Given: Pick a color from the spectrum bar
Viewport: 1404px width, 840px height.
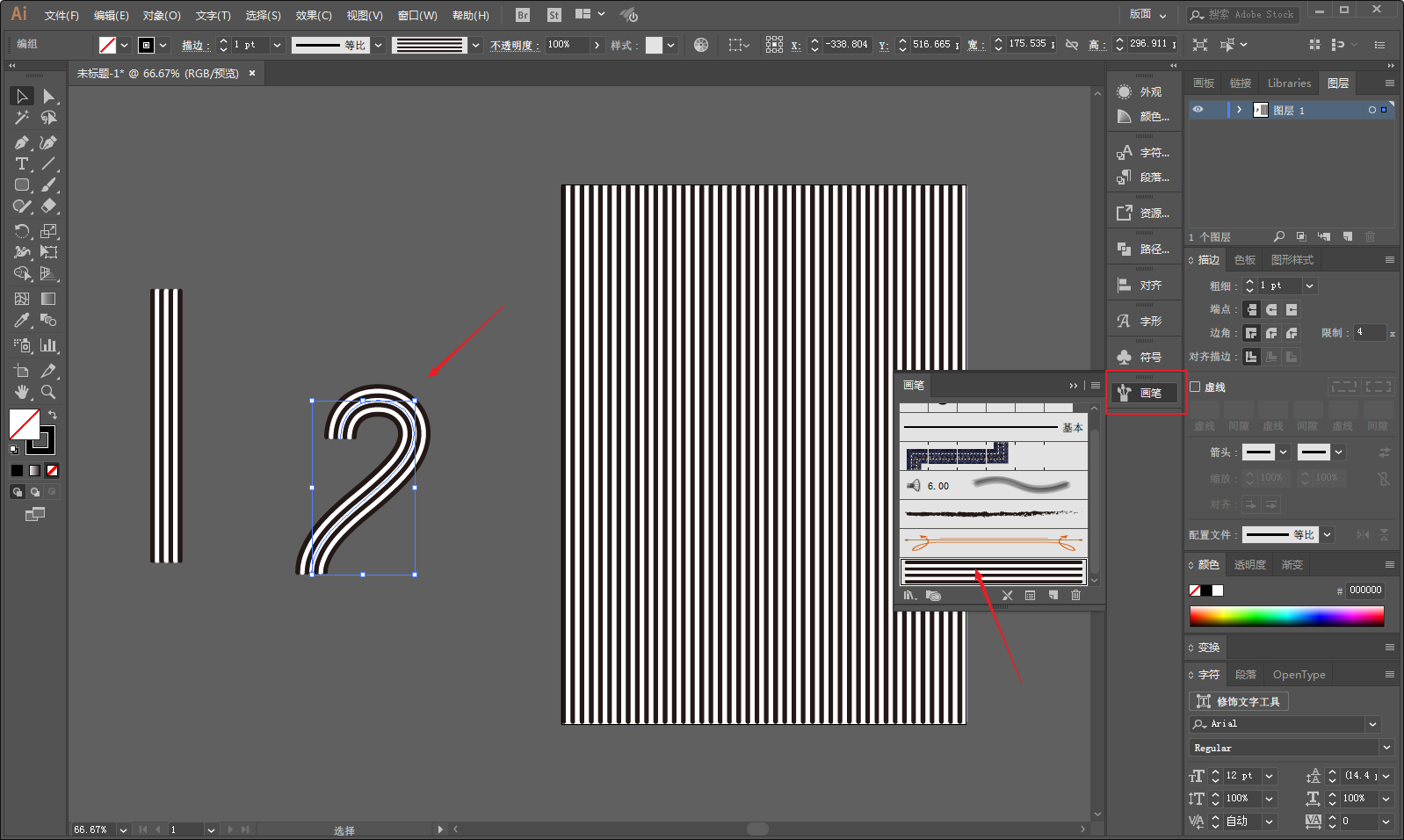Looking at the screenshot, I should pyautogui.click(x=1287, y=617).
